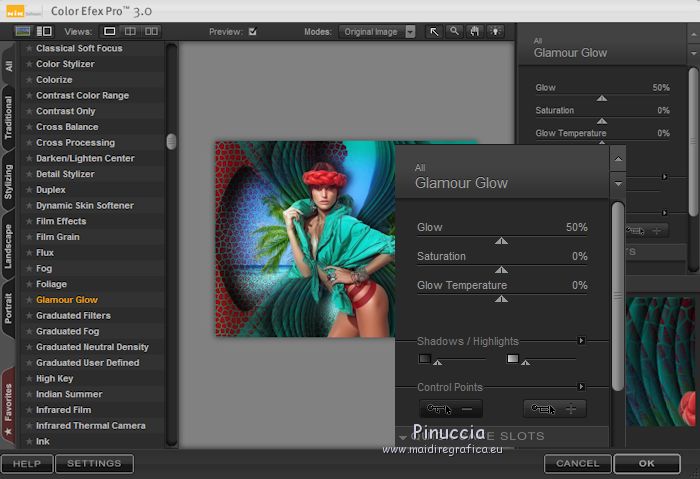Switch to single image view

(110, 32)
